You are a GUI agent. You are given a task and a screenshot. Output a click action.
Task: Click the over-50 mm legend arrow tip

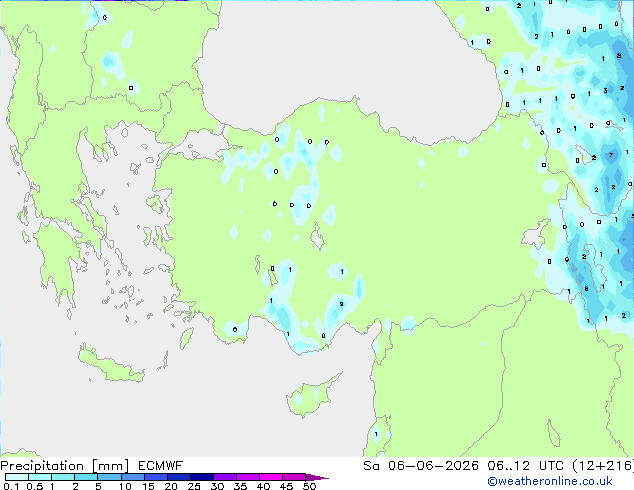[x=317, y=477]
